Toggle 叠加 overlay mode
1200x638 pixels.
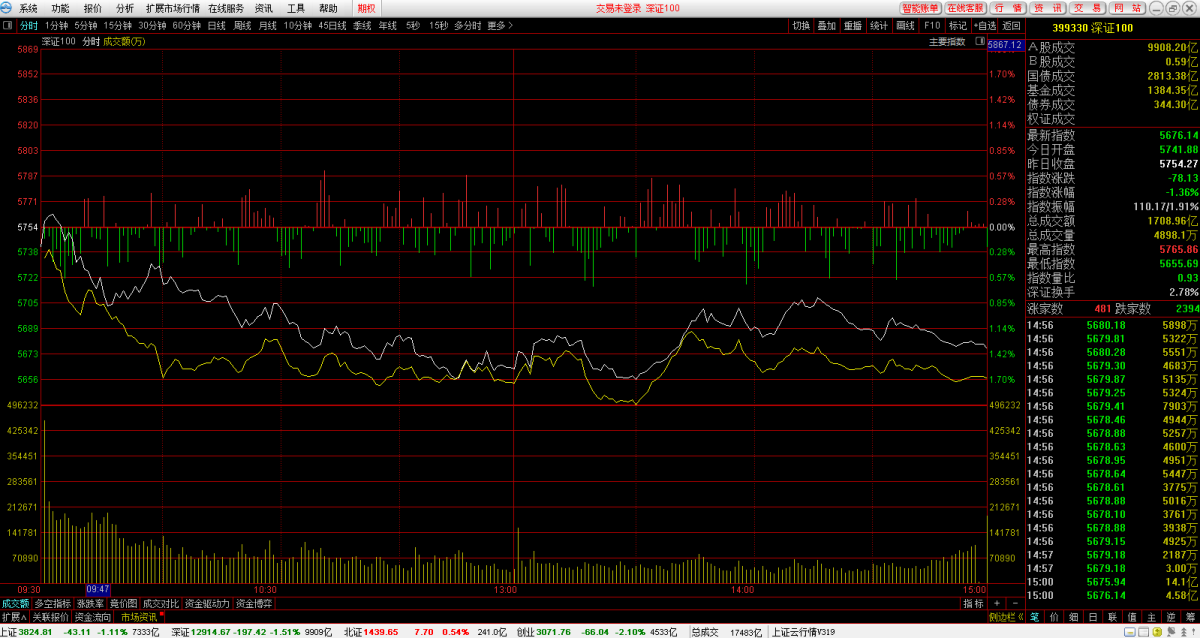click(826, 25)
